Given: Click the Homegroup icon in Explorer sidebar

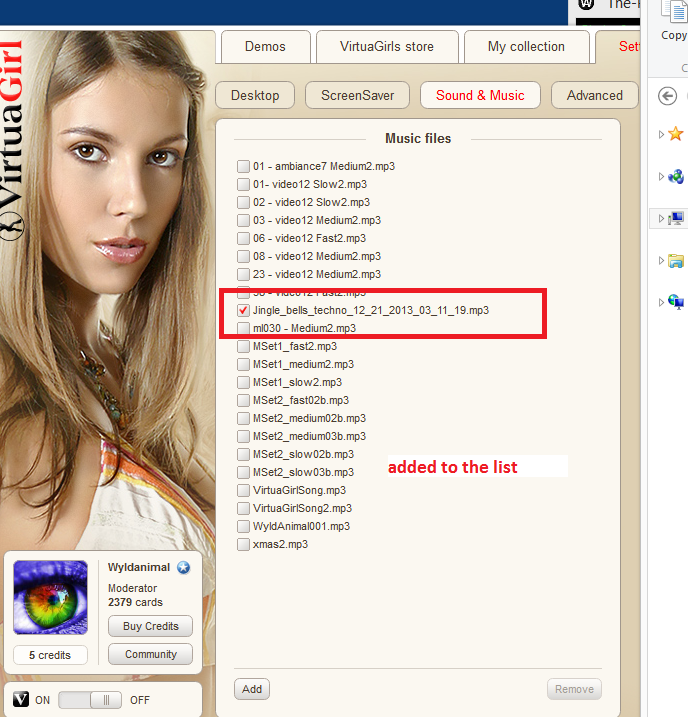Looking at the screenshot, I should click(x=676, y=177).
